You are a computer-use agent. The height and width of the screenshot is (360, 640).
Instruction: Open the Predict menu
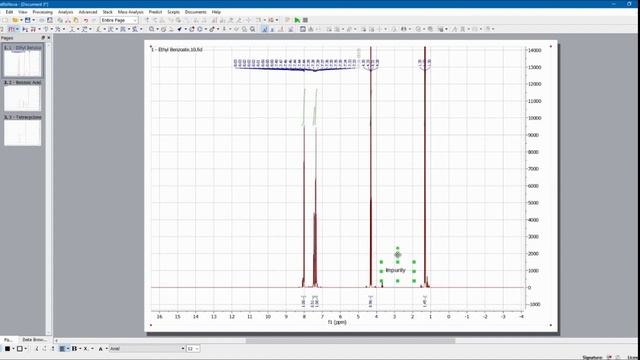155,12
